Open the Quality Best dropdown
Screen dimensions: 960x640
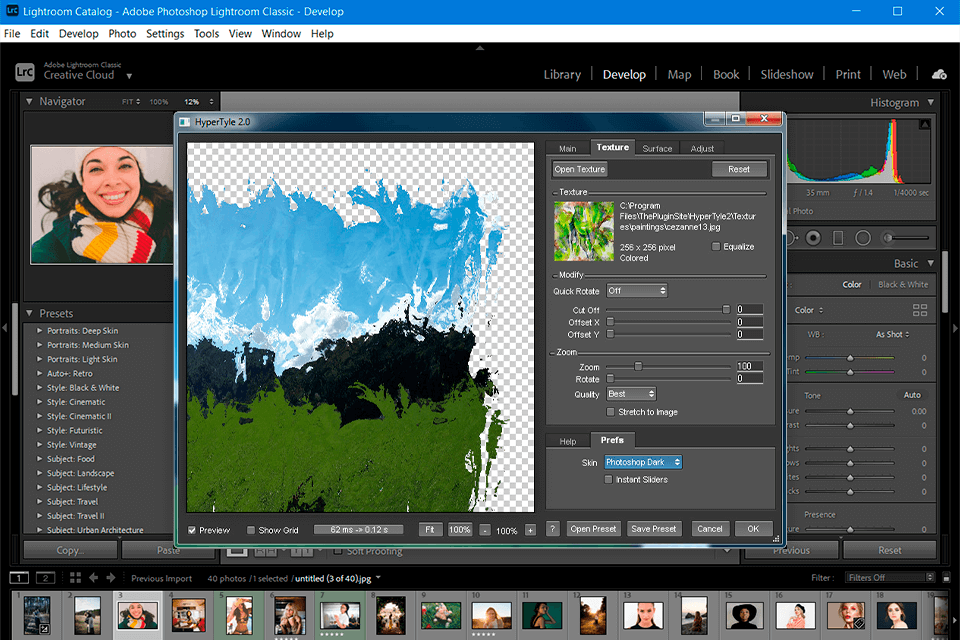(631, 394)
